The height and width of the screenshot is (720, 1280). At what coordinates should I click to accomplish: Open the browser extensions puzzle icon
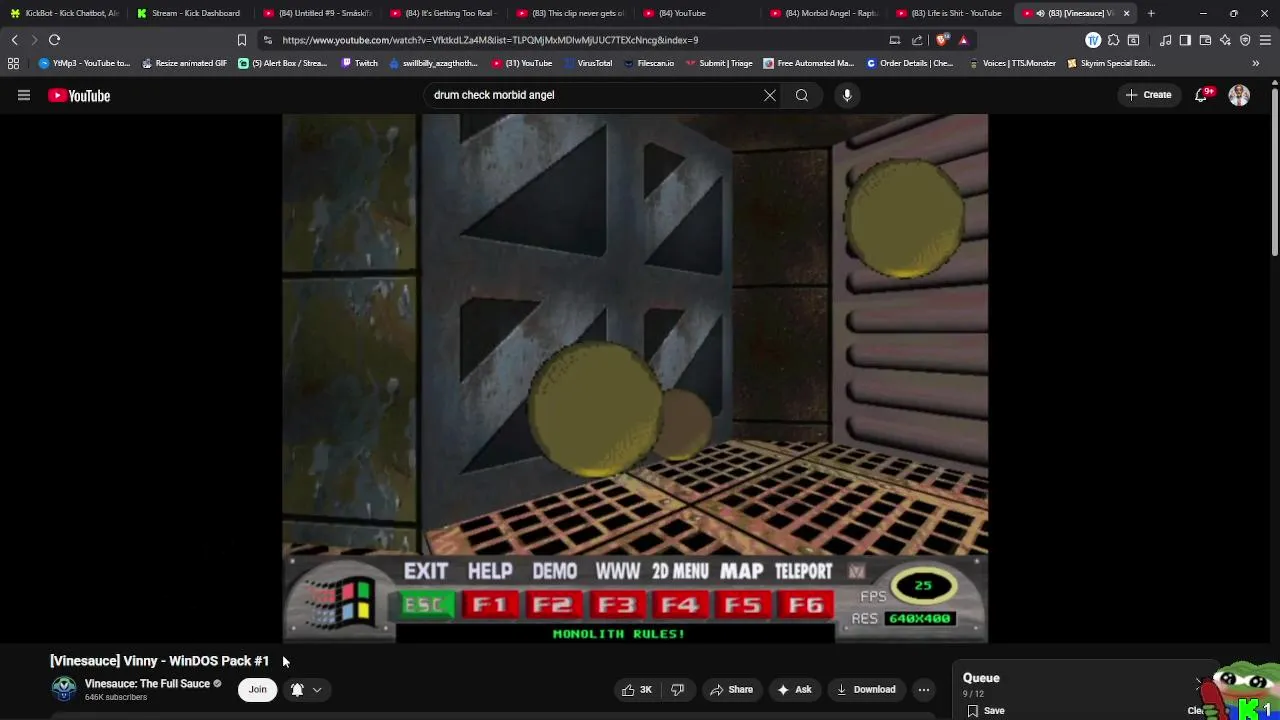click(x=1113, y=40)
